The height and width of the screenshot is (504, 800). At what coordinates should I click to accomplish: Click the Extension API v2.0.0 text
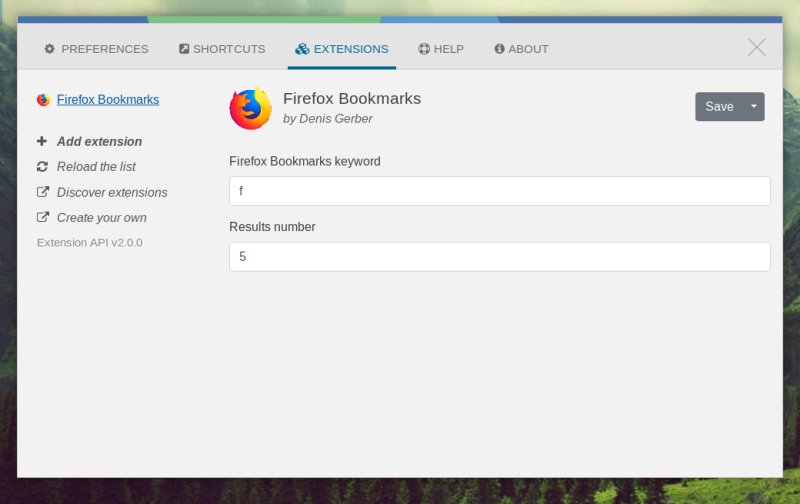pyautogui.click(x=89, y=243)
